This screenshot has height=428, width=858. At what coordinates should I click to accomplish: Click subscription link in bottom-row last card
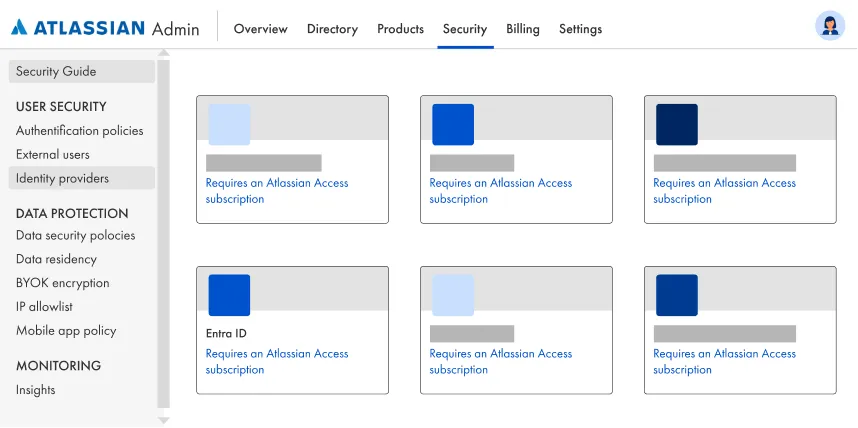pyautogui.click(x=724, y=362)
